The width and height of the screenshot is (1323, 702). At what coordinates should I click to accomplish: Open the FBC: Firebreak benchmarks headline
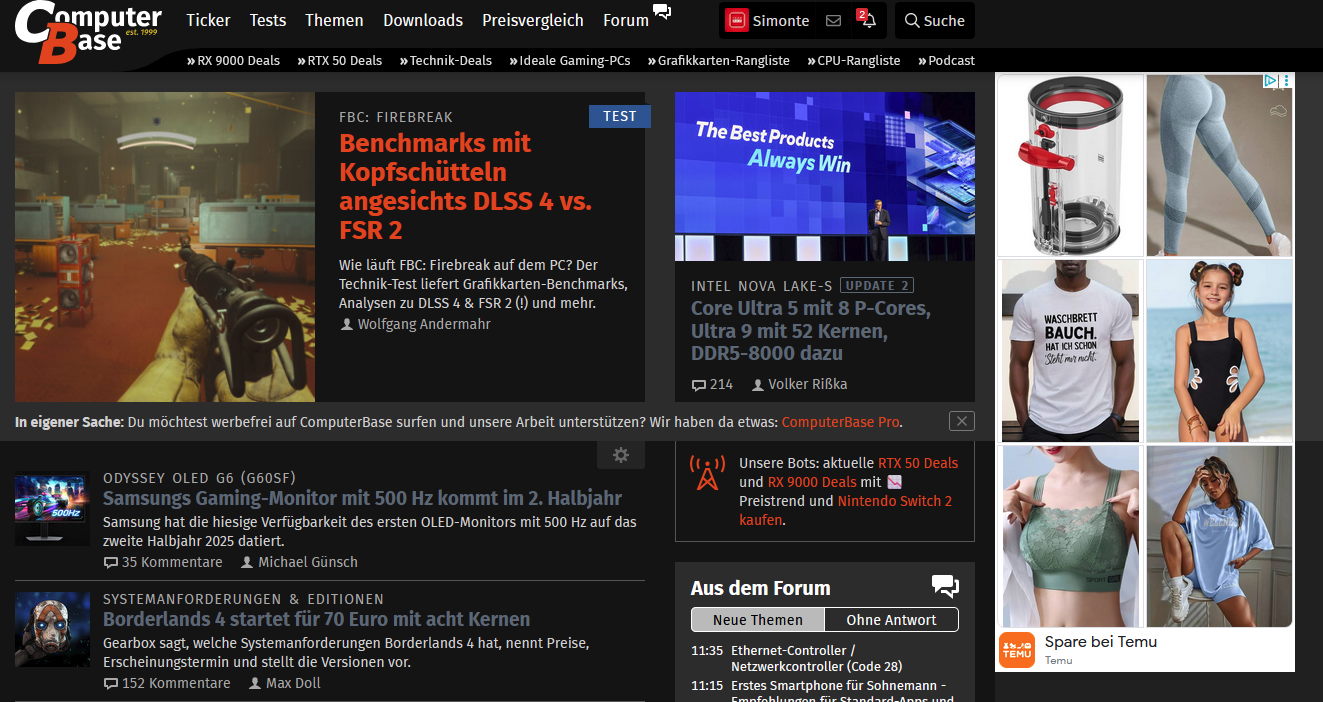pos(465,187)
